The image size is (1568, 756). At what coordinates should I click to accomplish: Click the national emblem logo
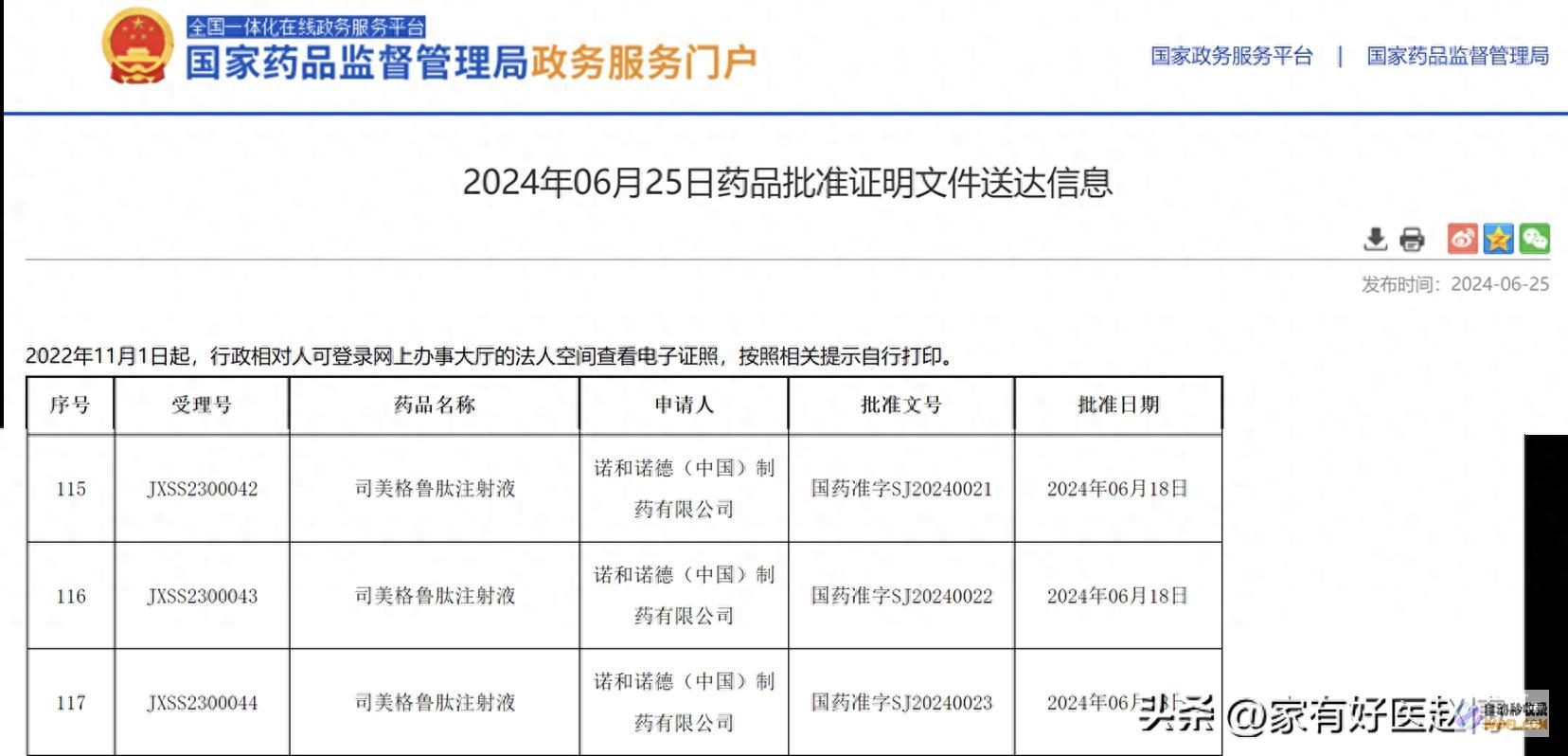[136, 45]
